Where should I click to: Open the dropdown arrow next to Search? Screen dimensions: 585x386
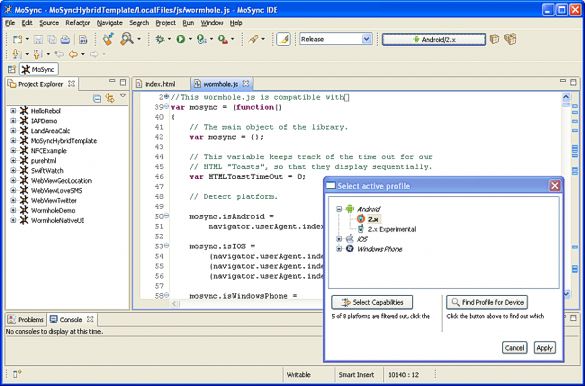pos(139,39)
